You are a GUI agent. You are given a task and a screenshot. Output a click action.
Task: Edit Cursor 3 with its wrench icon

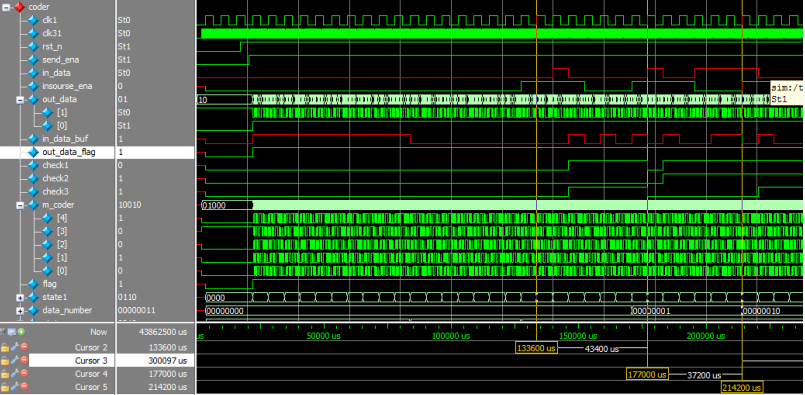tap(15, 360)
